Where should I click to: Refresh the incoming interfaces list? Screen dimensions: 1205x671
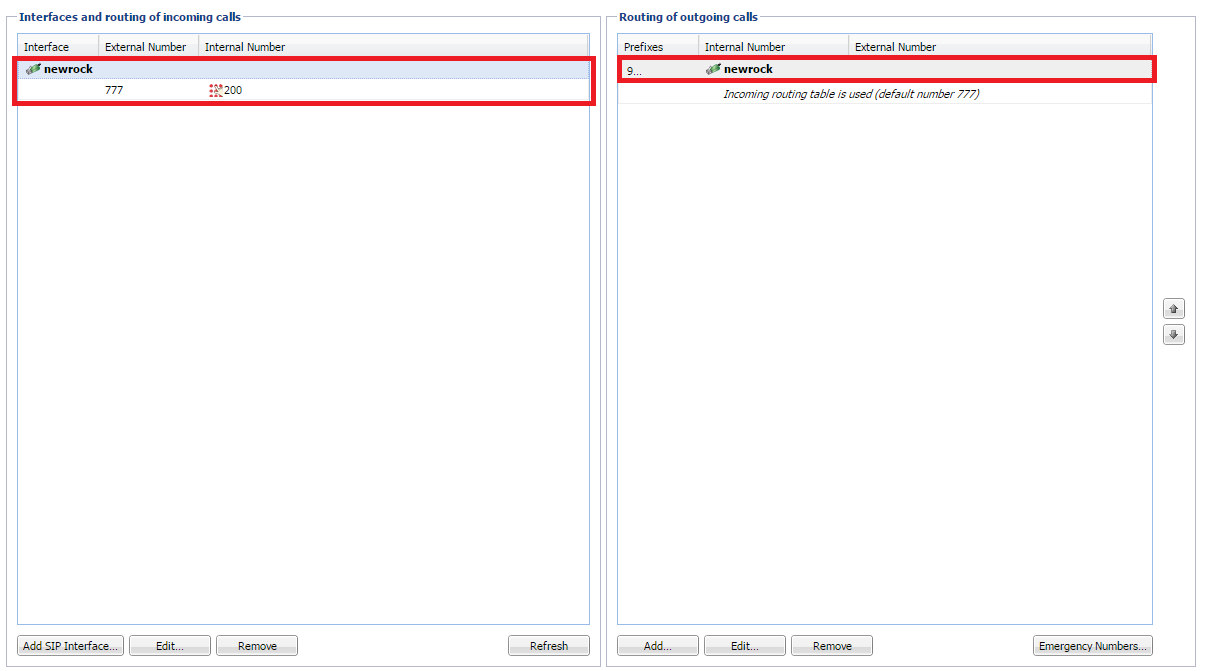coord(548,646)
